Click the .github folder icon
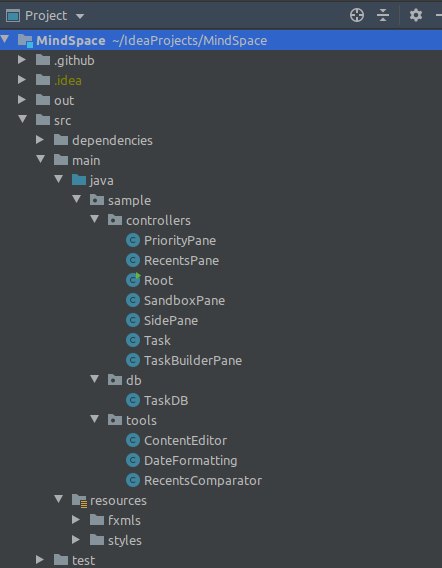Viewport: 442px width, 568px height. click(x=43, y=59)
